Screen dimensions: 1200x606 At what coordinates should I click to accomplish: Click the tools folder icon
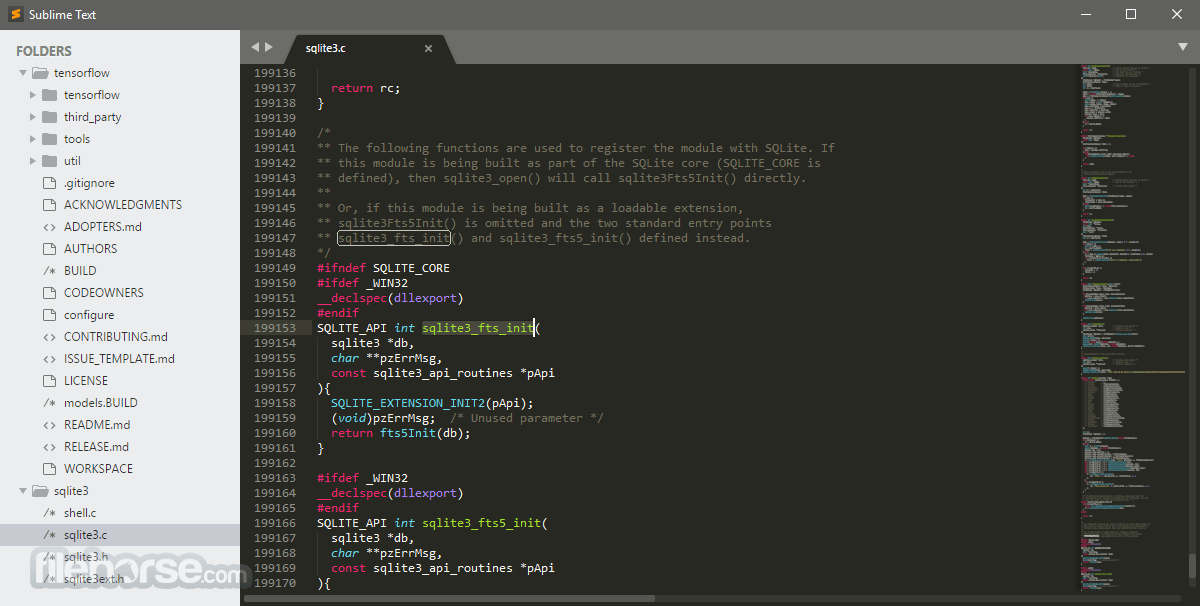point(49,139)
